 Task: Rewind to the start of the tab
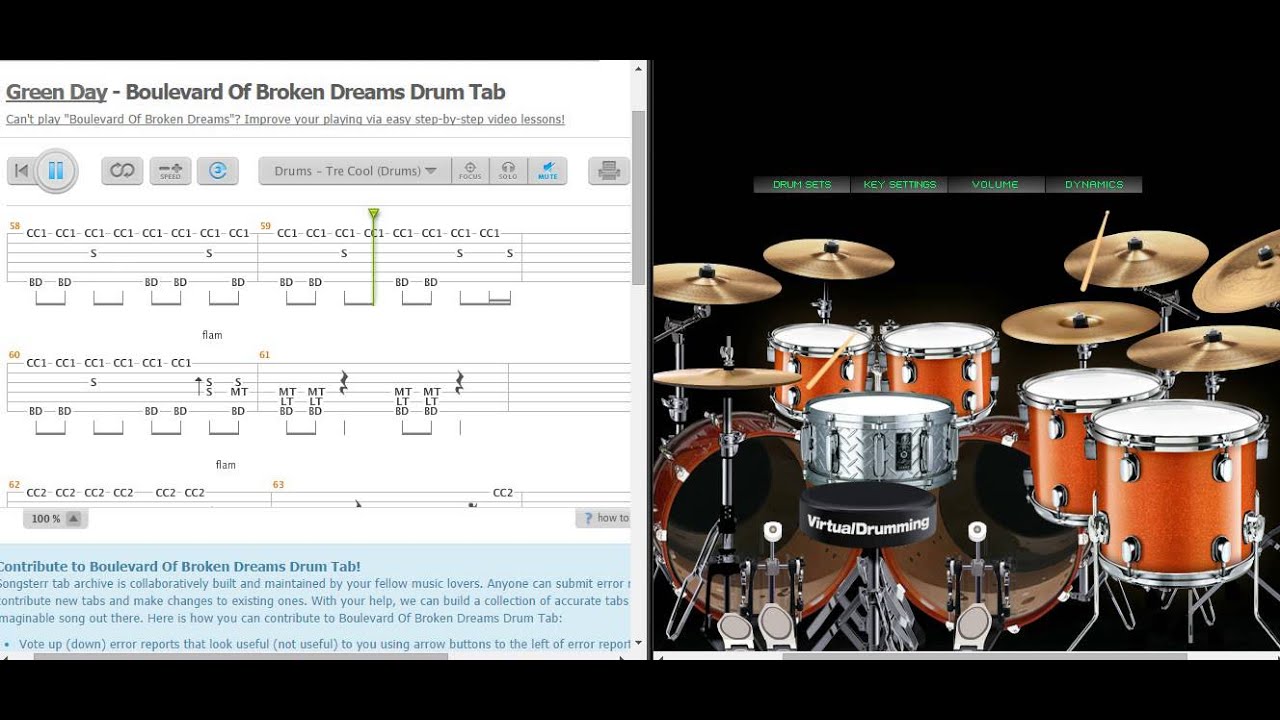21,171
